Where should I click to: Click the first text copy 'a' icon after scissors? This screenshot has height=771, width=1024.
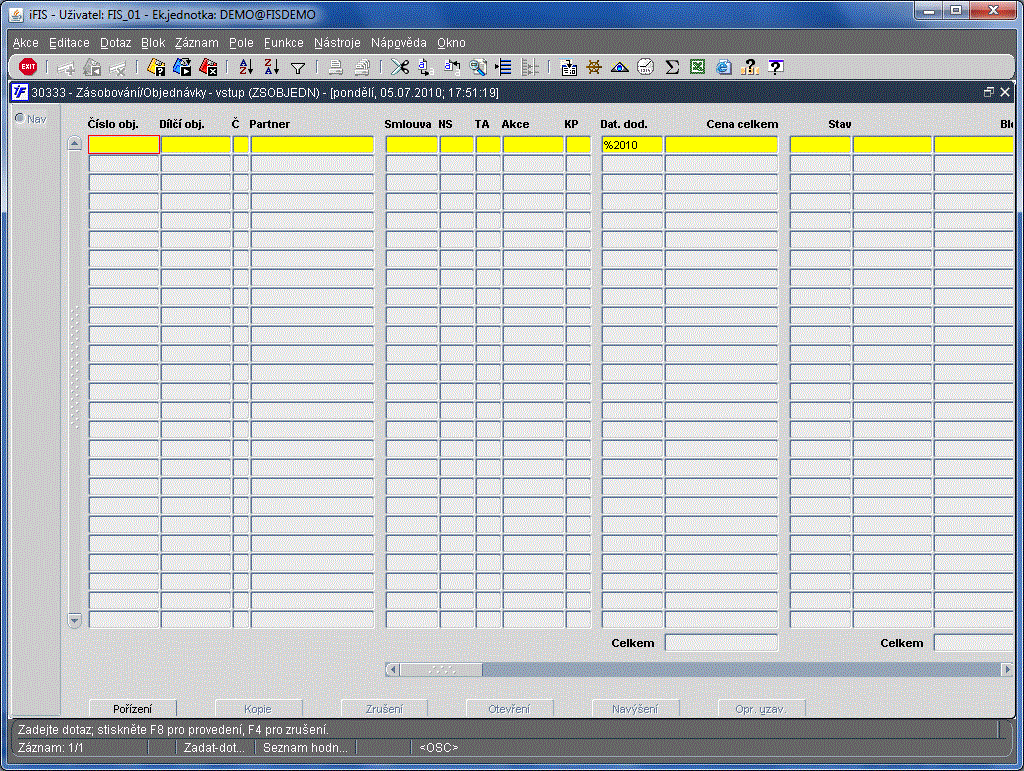pyautogui.click(x=426, y=67)
